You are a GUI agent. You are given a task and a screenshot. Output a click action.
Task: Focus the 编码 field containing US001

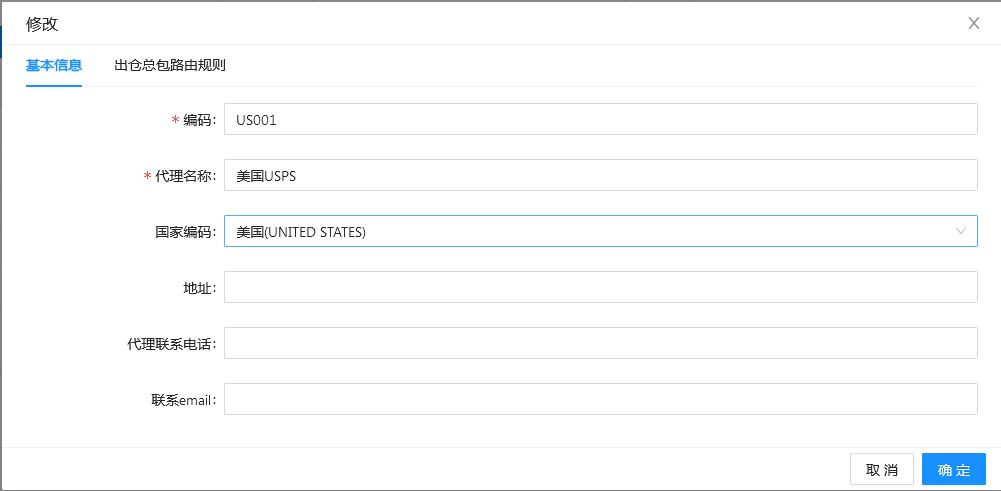601,119
